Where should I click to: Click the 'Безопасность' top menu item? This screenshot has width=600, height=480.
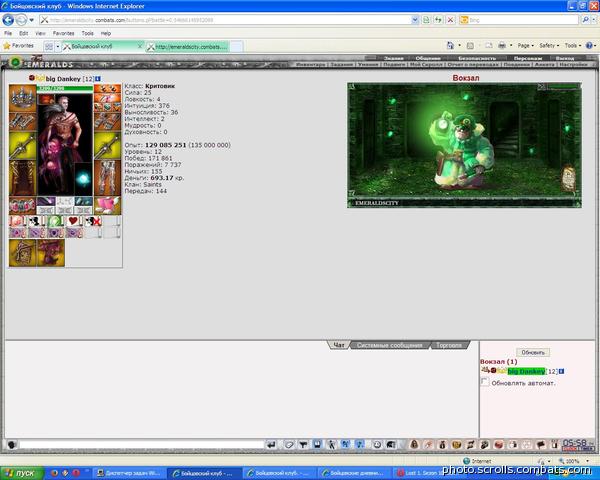click(477, 58)
